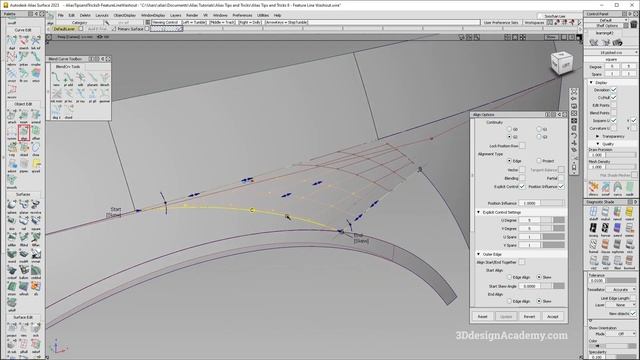Select the G3 continuity radio button
Screen dimensions: 640x360
[x=539, y=137]
